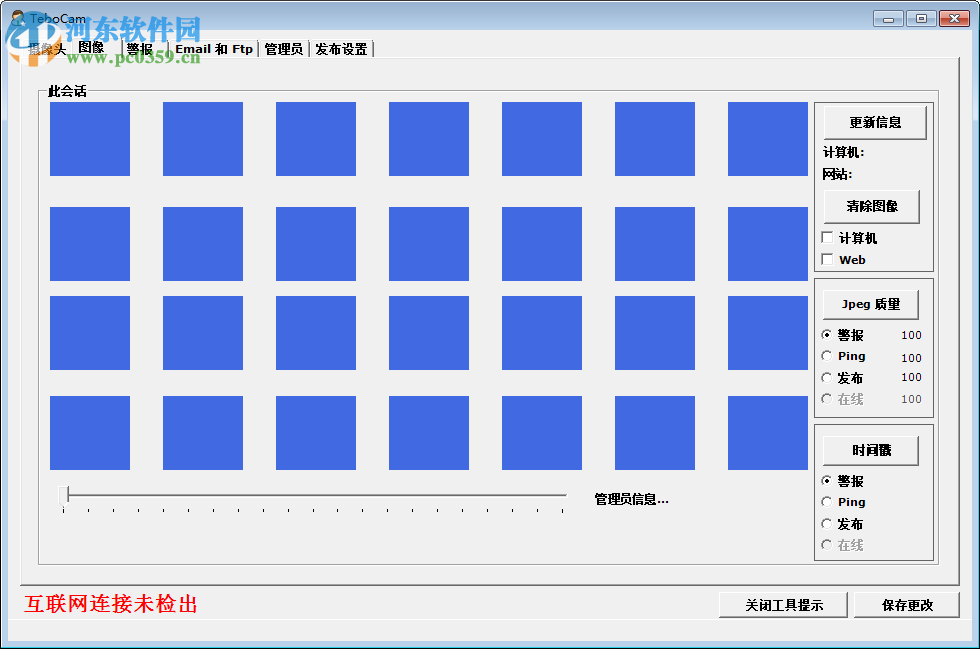This screenshot has height=649, width=980.
Task: Click the 关闭工具提示 button
Action: pyautogui.click(x=783, y=605)
